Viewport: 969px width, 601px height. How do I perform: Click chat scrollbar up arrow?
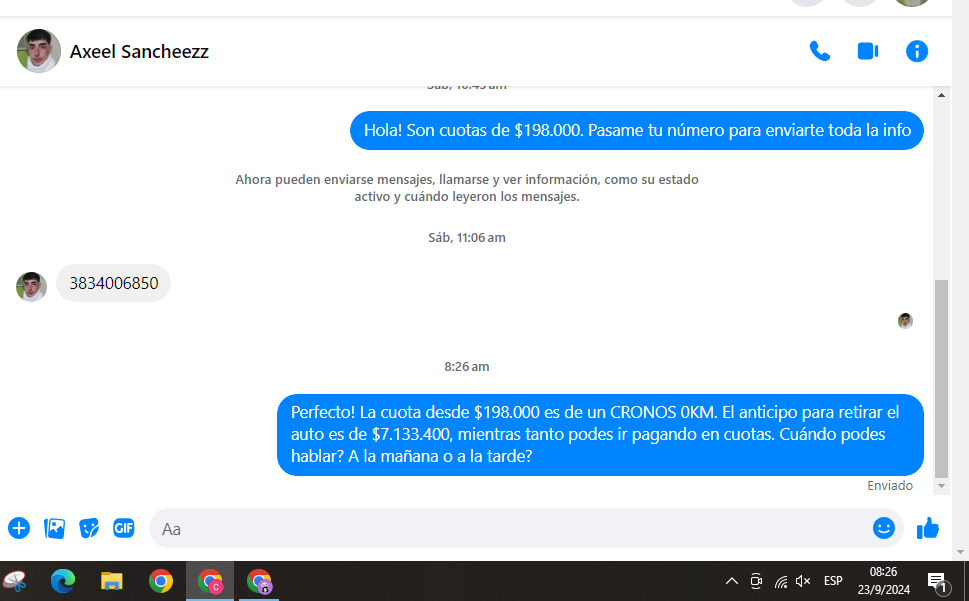click(x=941, y=95)
